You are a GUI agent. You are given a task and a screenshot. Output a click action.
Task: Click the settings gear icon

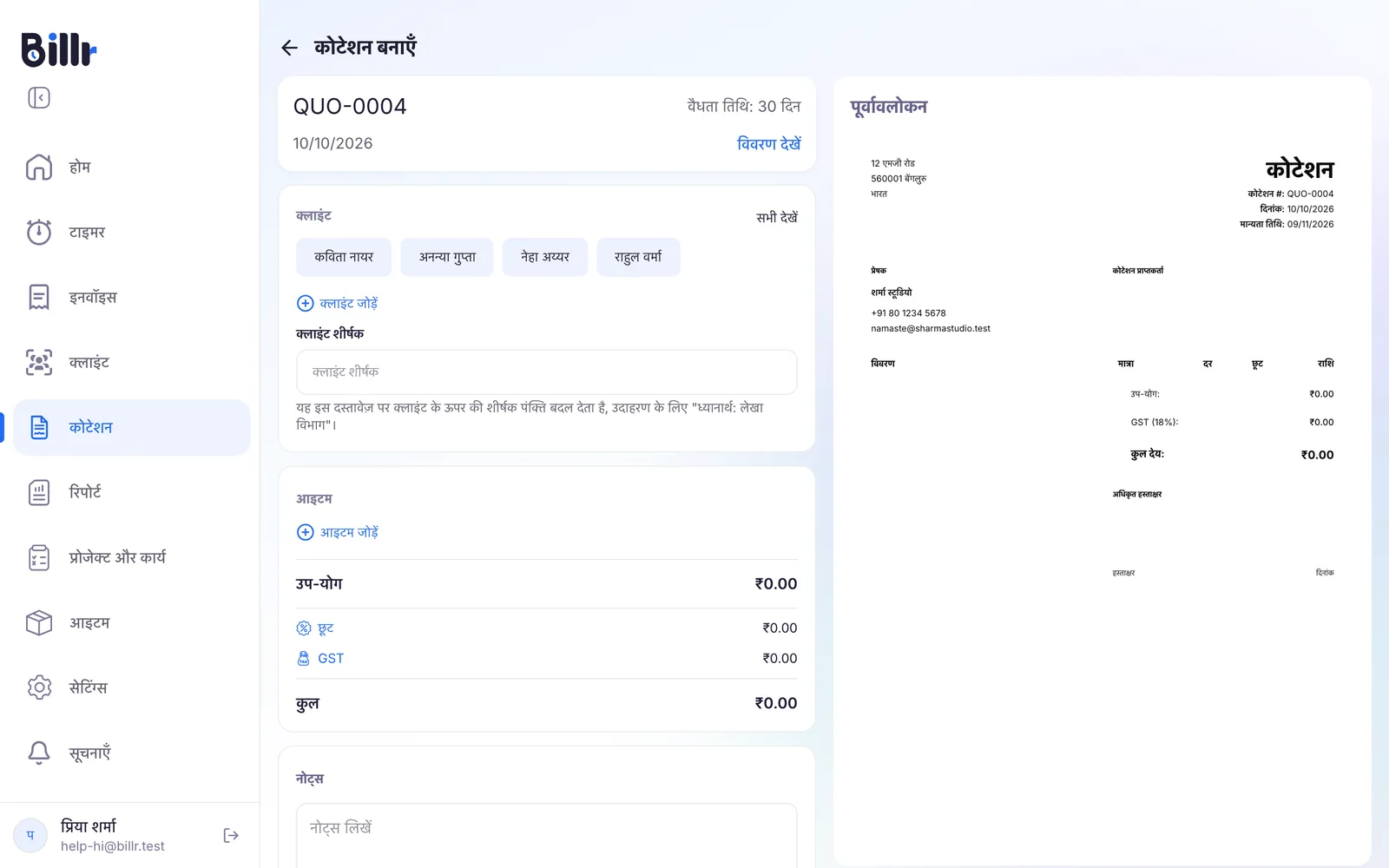[x=39, y=687]
